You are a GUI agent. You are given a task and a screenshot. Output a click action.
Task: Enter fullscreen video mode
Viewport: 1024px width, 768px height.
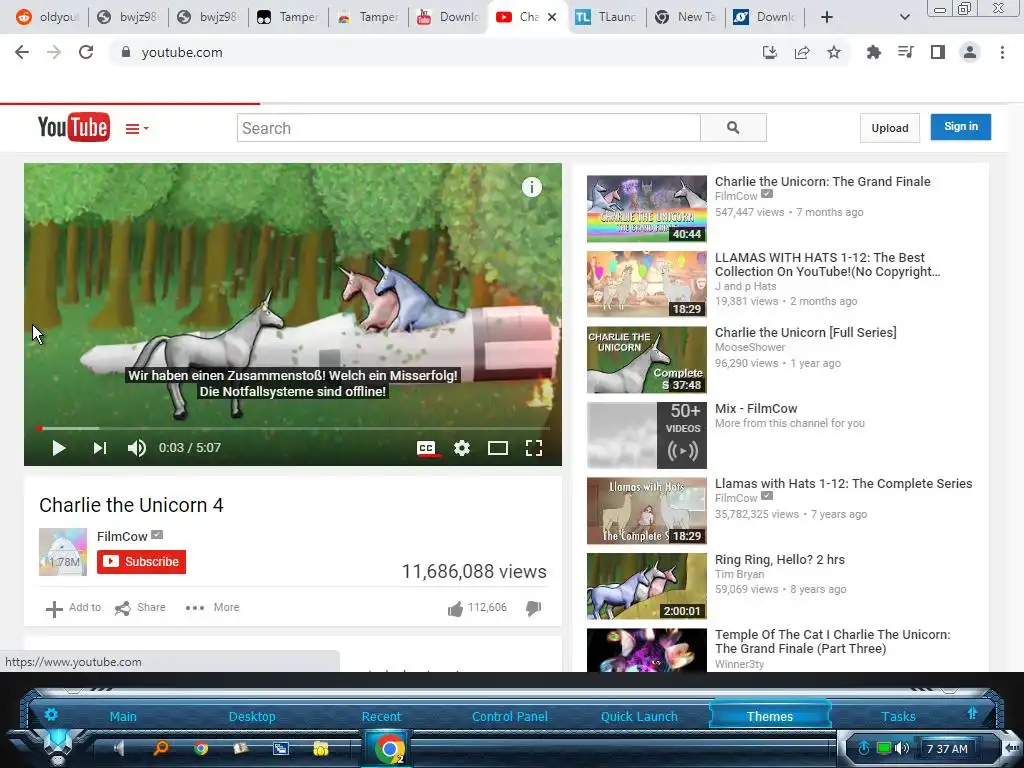pos(534,448)
